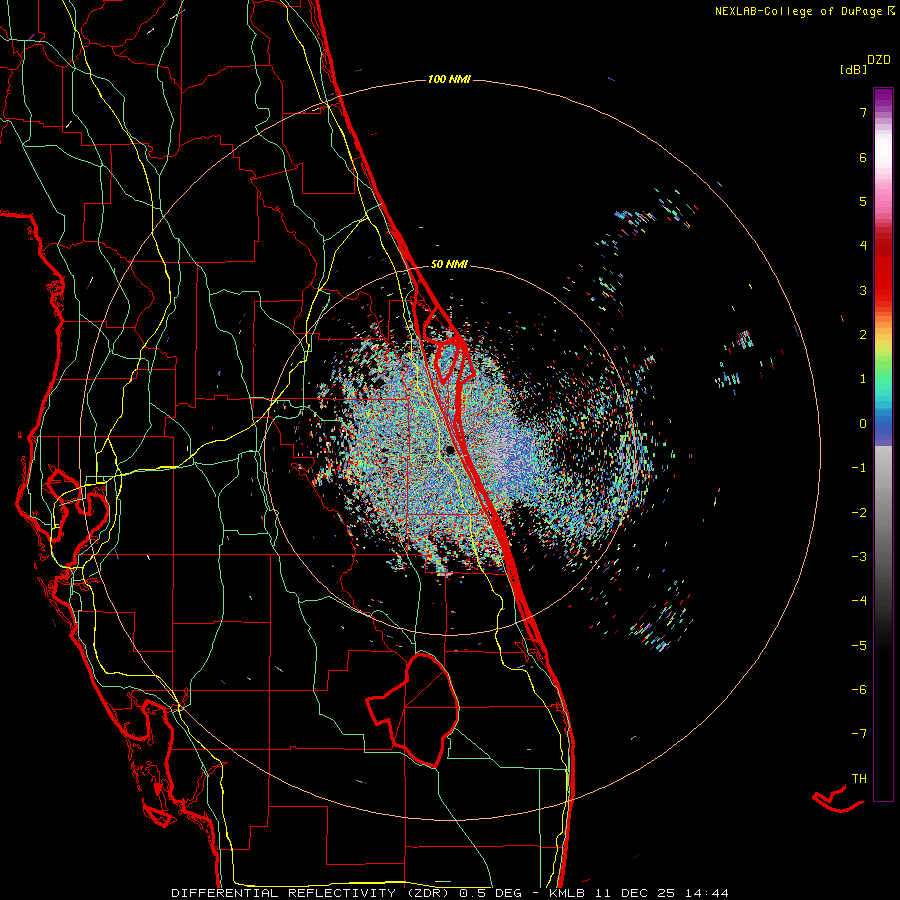900x900 pixels.
Task: Click the 5 tick label on color scale
Action: (x=863, y=201)
